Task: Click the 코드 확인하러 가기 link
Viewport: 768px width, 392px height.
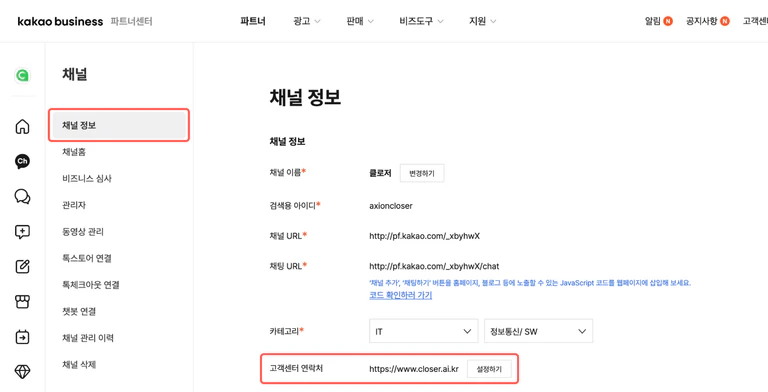Action: [x=401, y=295]
